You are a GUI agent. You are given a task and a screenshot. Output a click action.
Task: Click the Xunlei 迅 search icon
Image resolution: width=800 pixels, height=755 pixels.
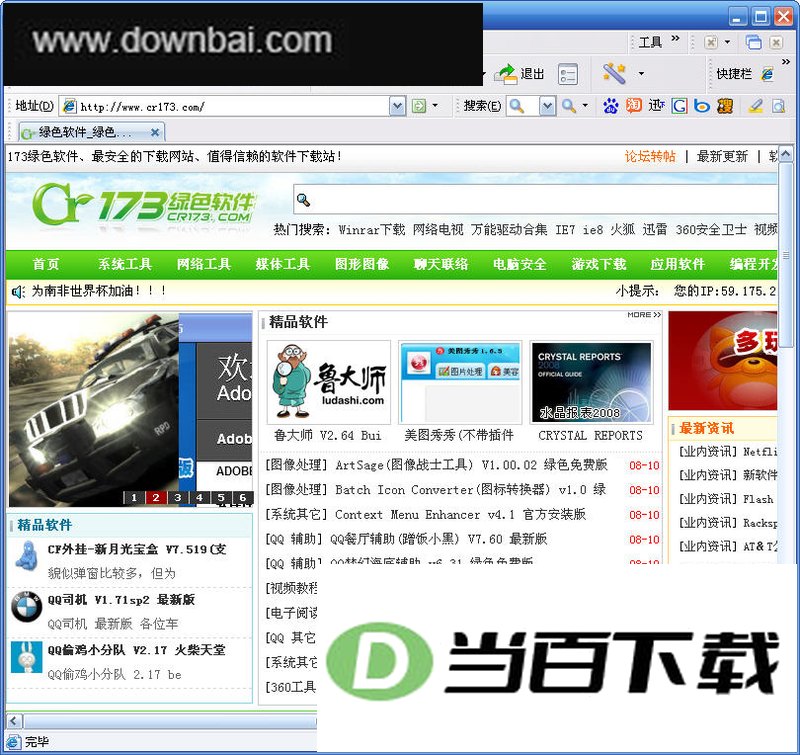(x=656, y=106)
